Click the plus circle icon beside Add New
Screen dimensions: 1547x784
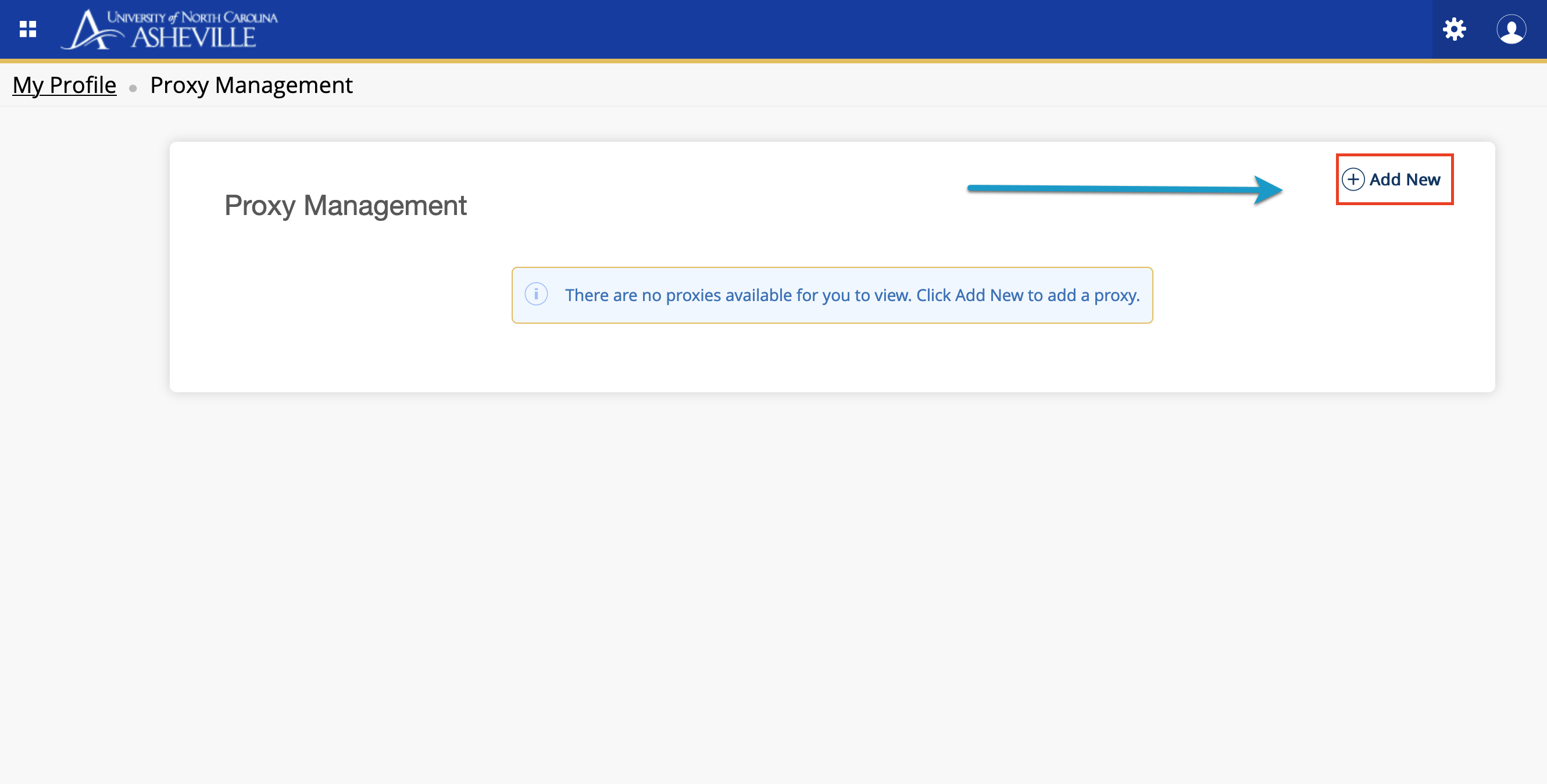tap(1352, 180)
